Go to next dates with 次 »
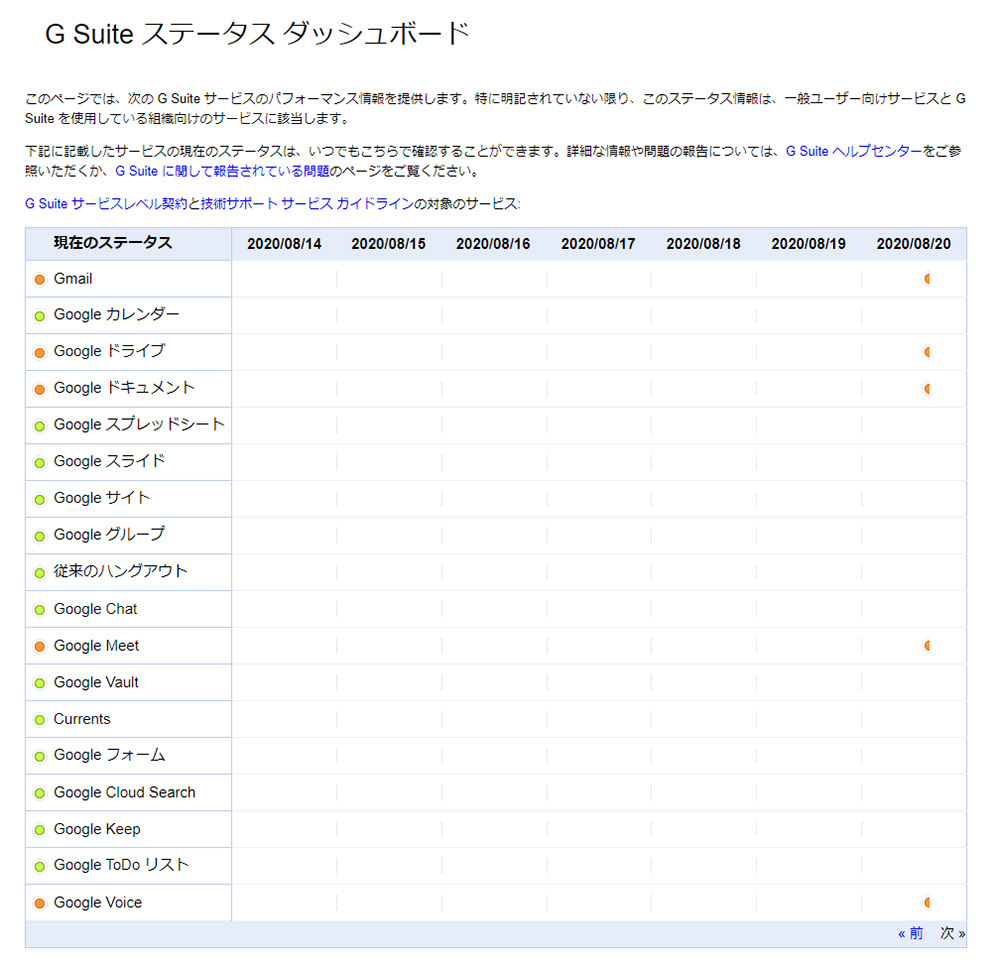1000x965 pixels. coord(953,933)
